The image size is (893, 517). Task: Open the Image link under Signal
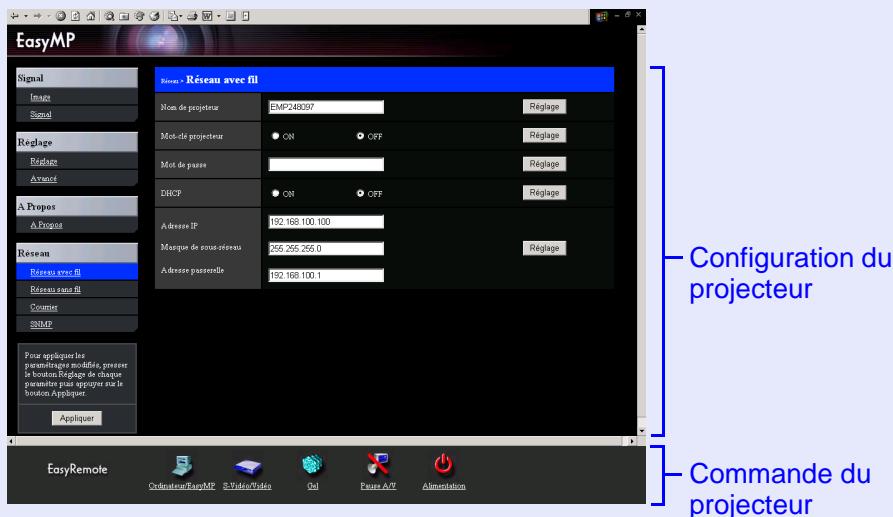40,97
